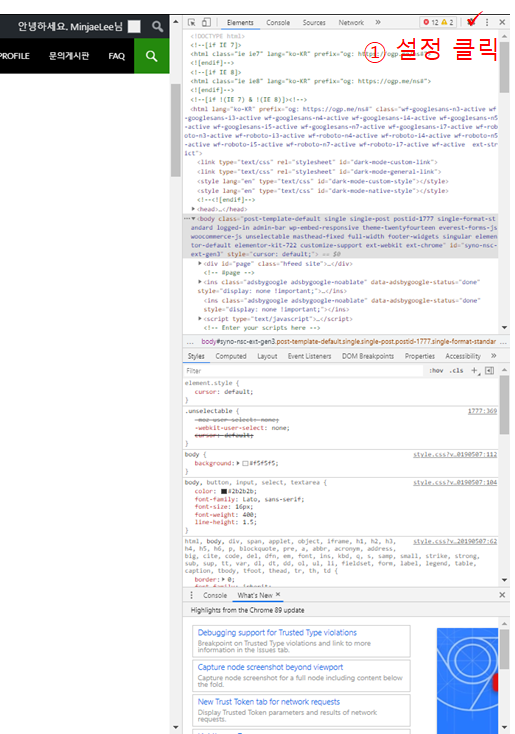Click the styles Filter input field
The width and height of the screenshot is (515, 734).
tap(303, 370)
